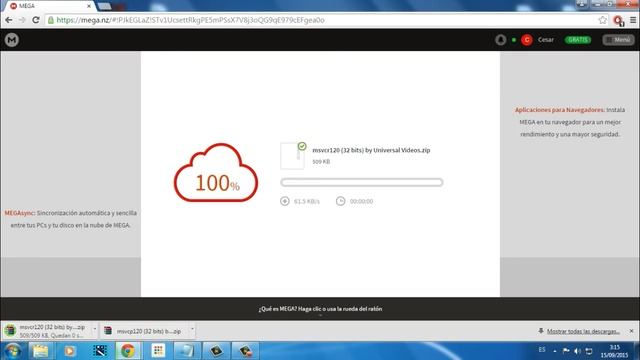Go back with the browser back arrow

pyautogui.click(x=9, y=20)
